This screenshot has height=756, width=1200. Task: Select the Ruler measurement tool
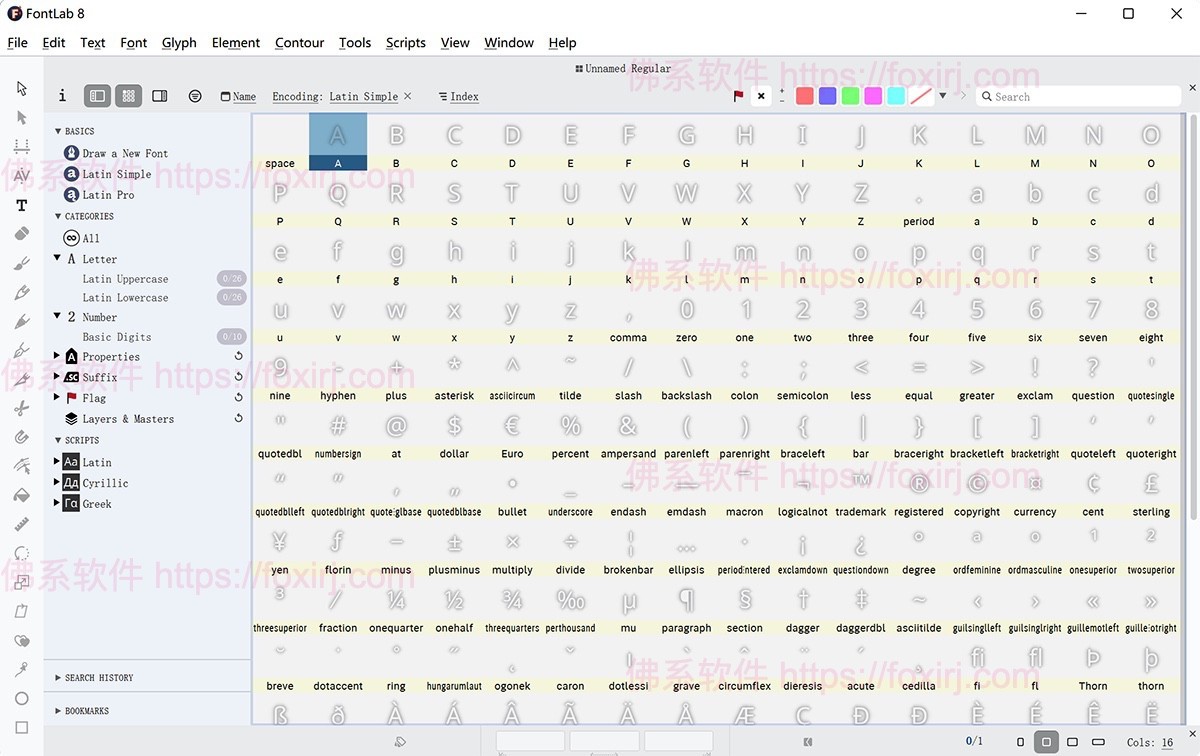[21, 524]
